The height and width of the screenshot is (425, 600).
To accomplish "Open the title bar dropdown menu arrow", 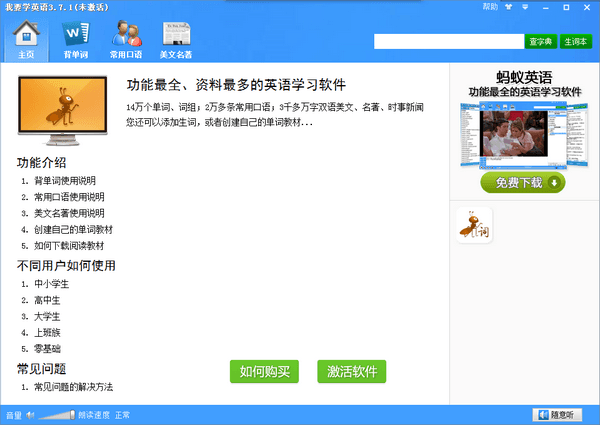I will [525, 7].
